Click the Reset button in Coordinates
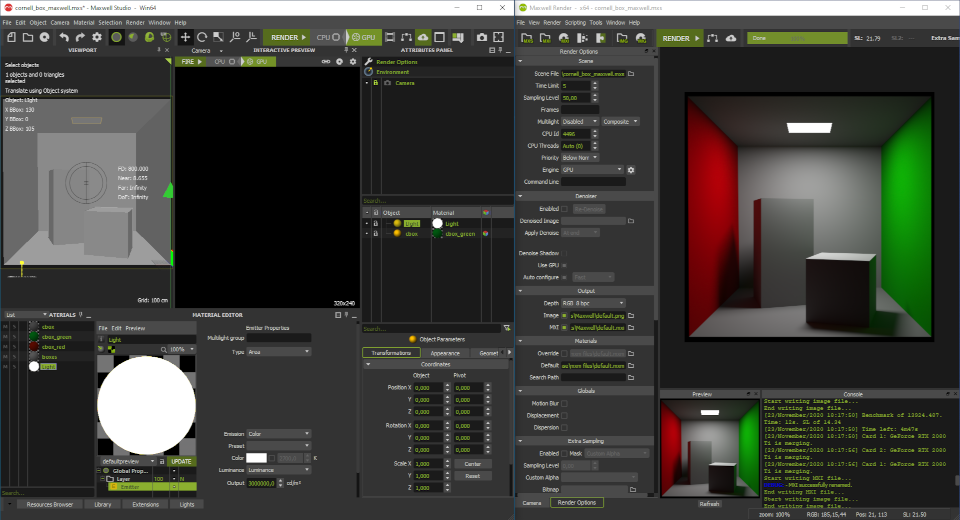The height and width of the screenshot is (520, 960). [473, 476]
